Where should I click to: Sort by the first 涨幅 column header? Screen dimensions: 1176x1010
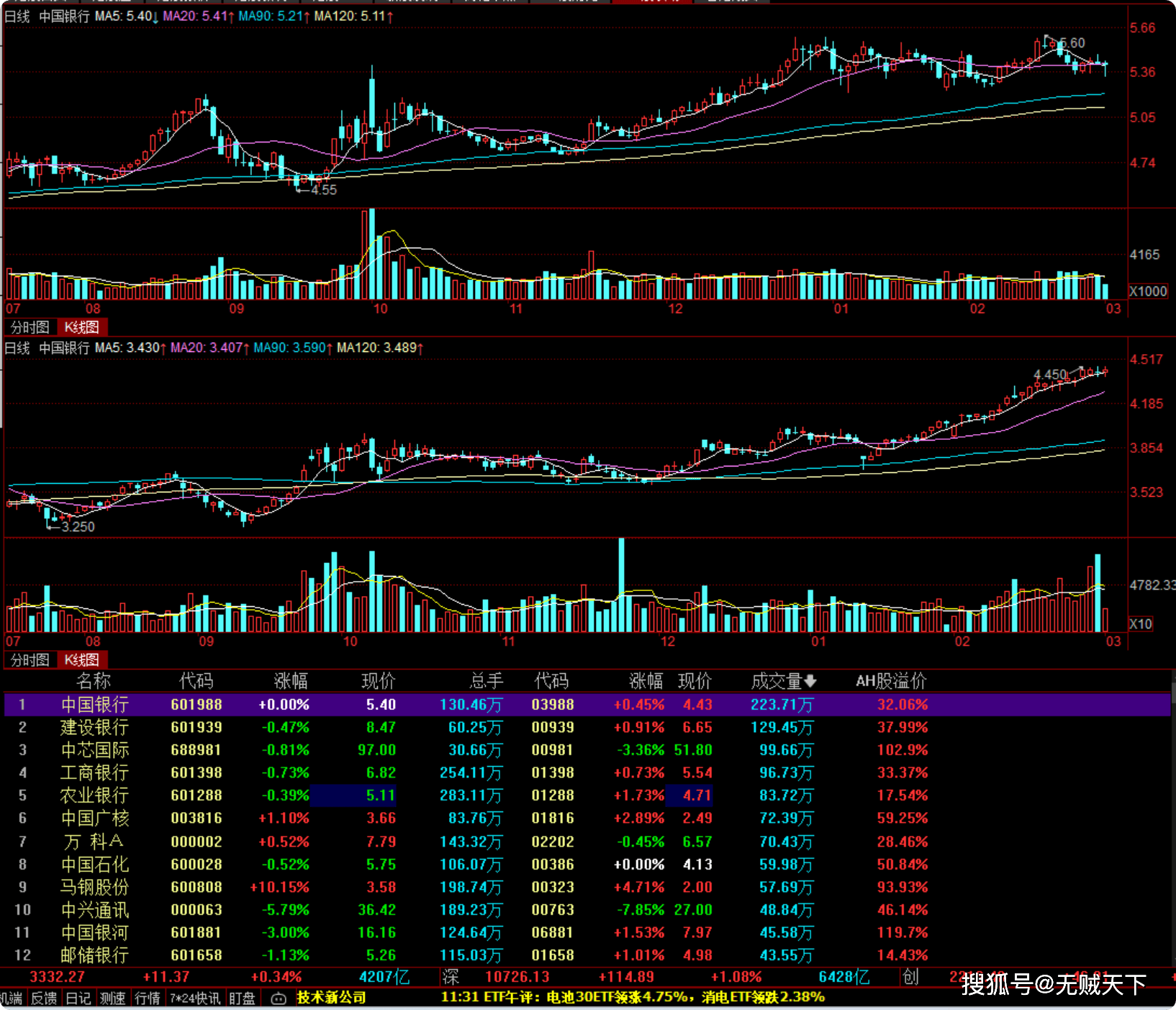[291, 681]
